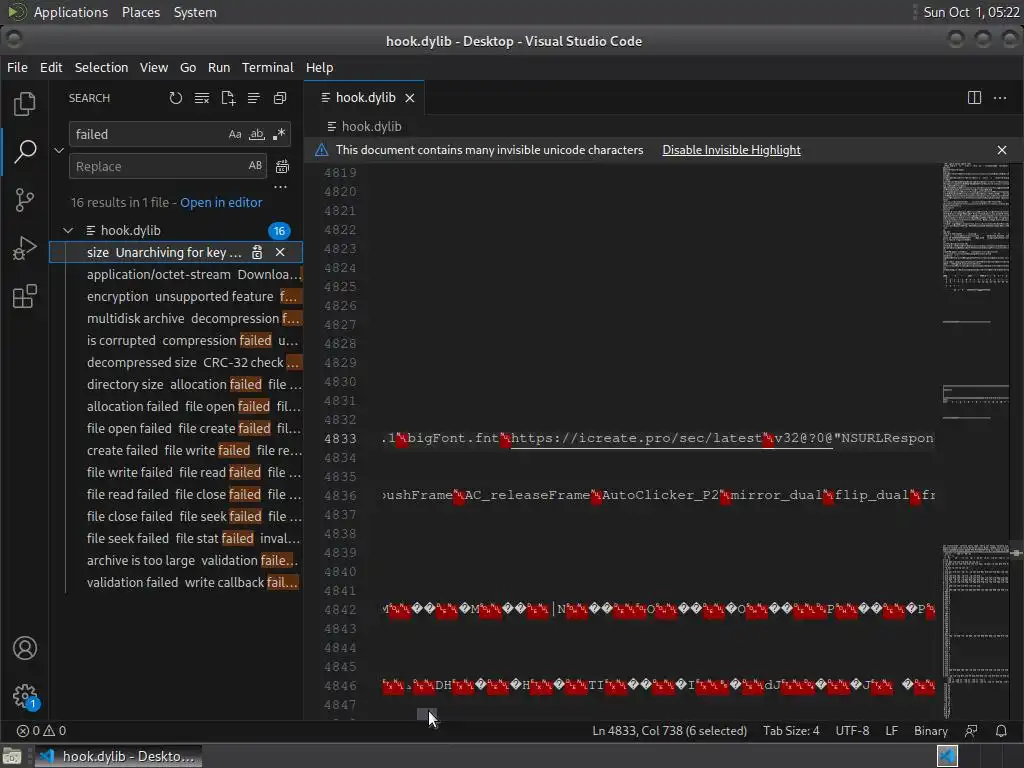Select result 'validation failed write callback'
This screenshot has width=1024, height=768.
click(176, 583)
